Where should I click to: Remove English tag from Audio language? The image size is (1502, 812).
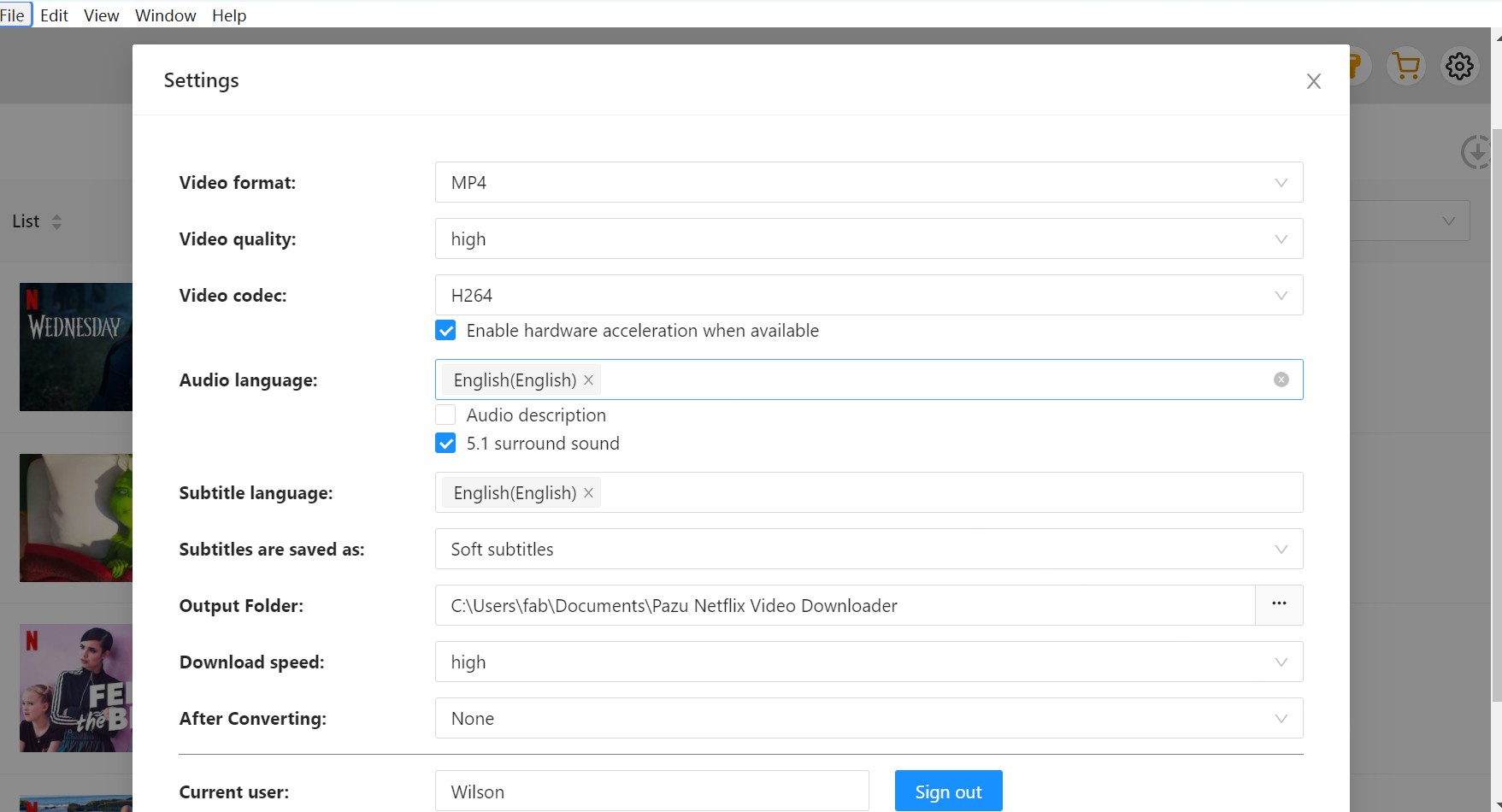click(588, 380)
